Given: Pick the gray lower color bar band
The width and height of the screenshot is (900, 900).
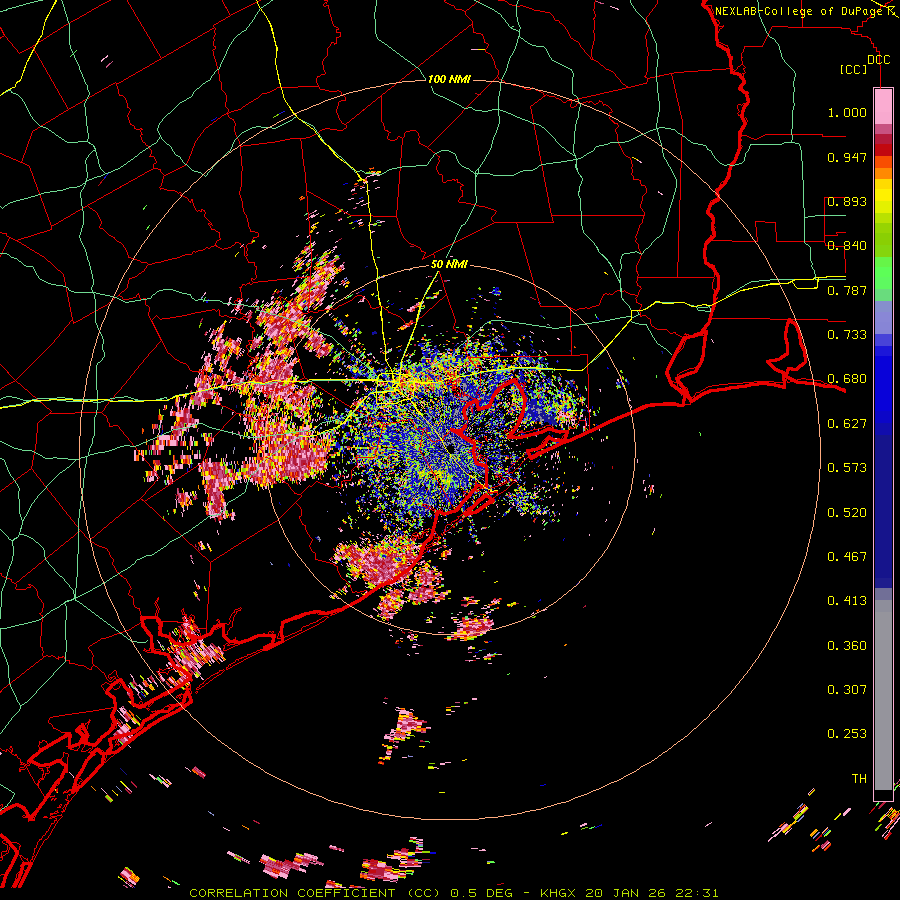Looking at the screenshot, I should coord(883,697).
